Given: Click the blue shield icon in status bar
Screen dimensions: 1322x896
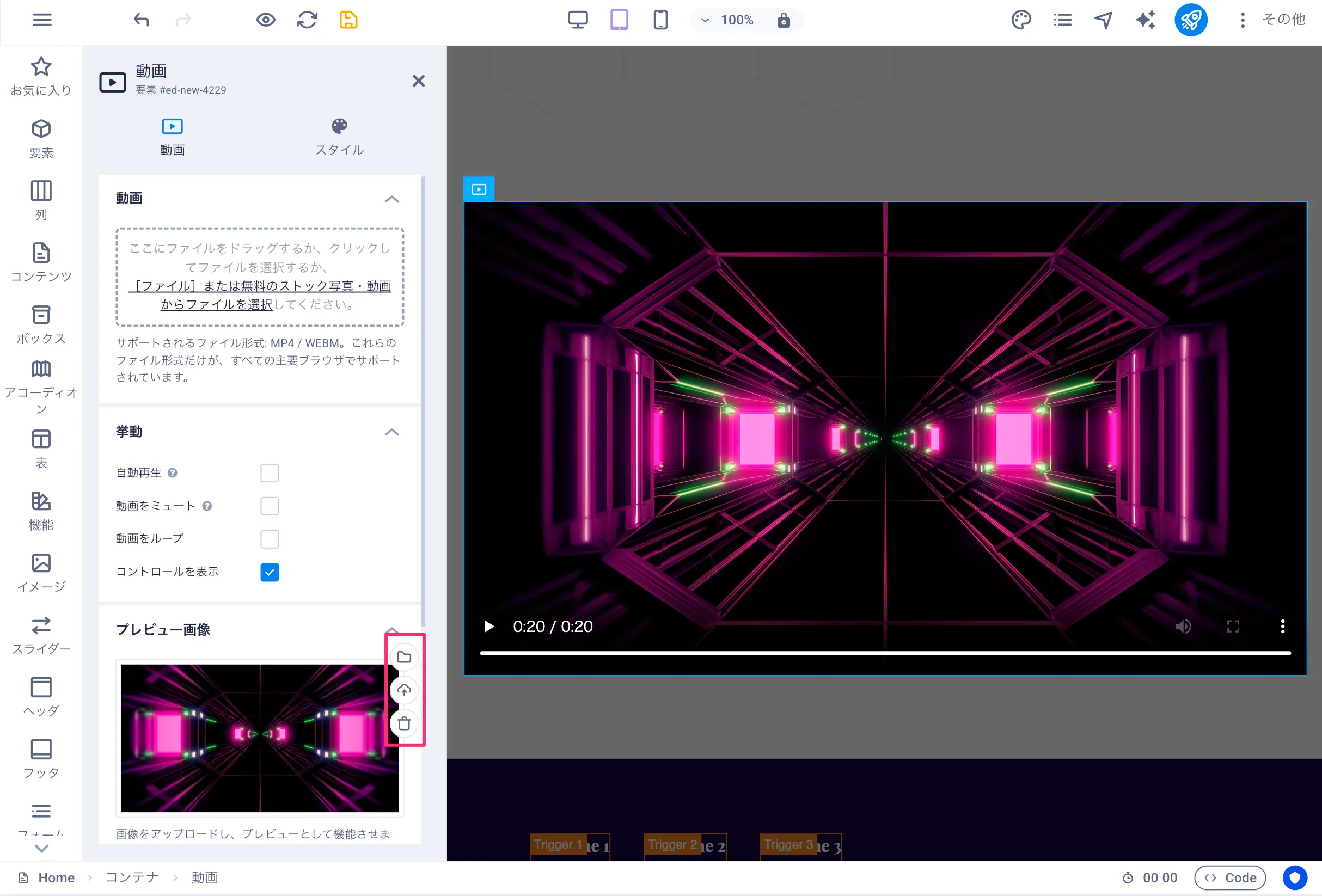Looking at the screenshot, I should coord(1295,877).
